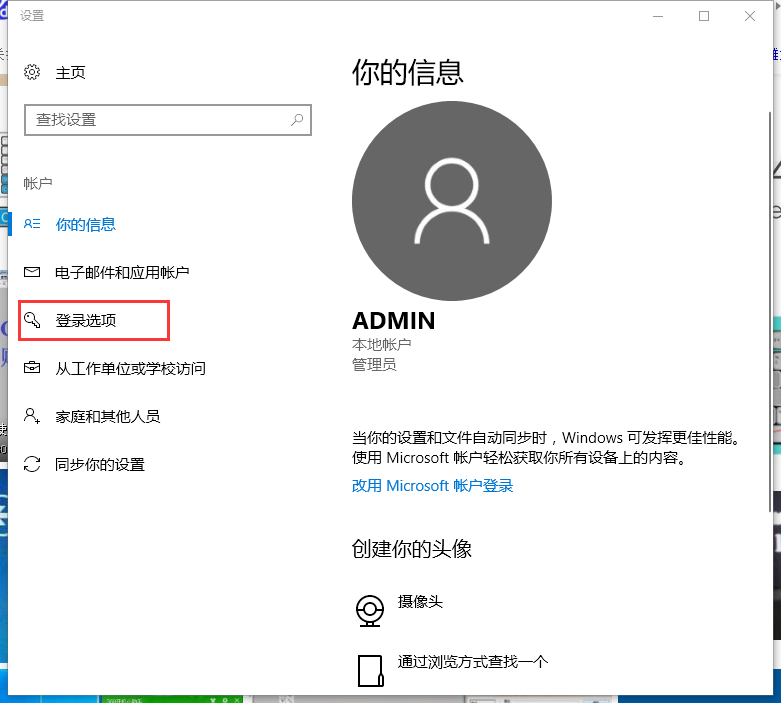Click the webcam icon next to 摄像头
Screen dimensions: 781x703
(370, 609)
